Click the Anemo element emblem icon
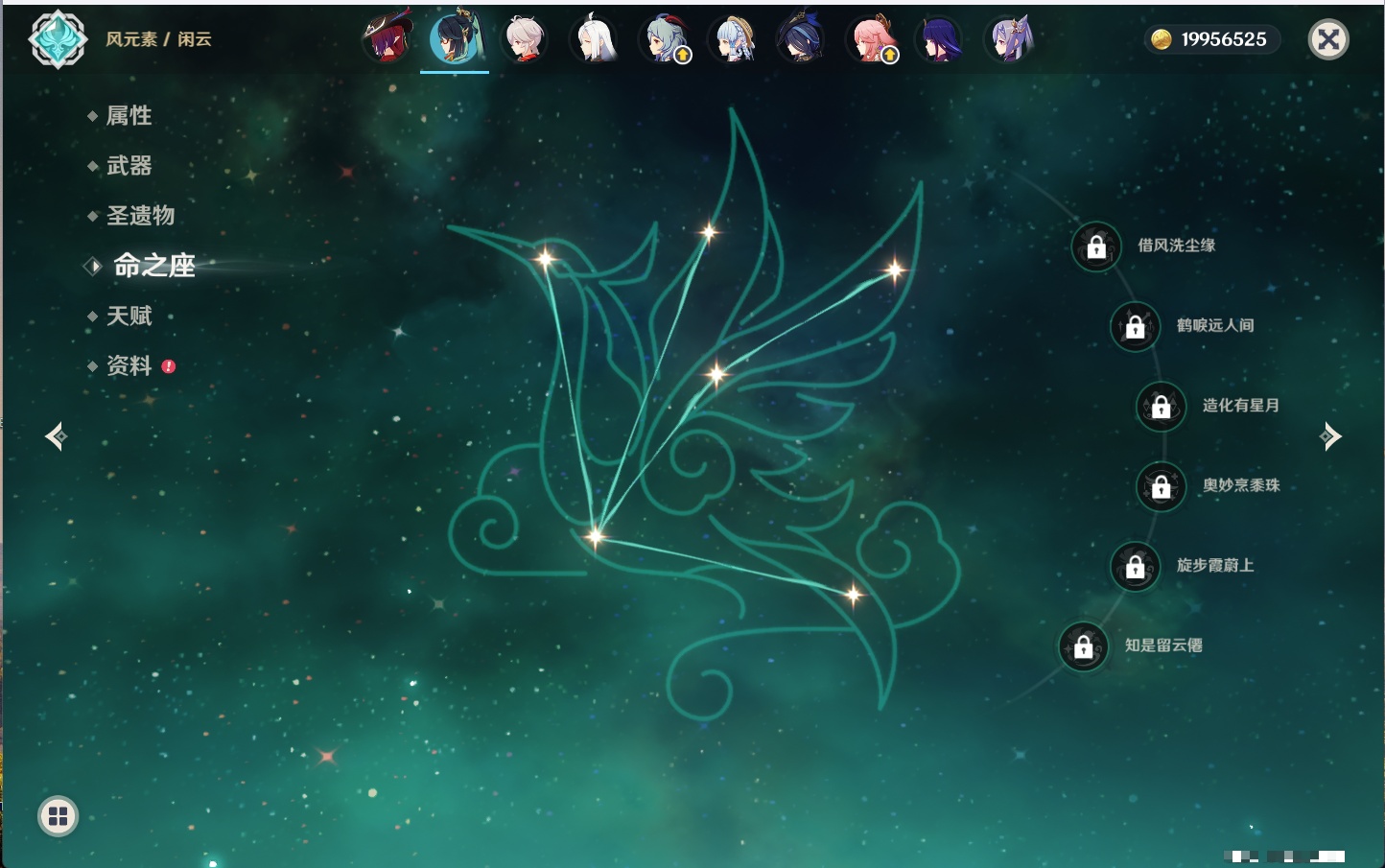This screenshot has width=1385, height=868. click(58, 39)
